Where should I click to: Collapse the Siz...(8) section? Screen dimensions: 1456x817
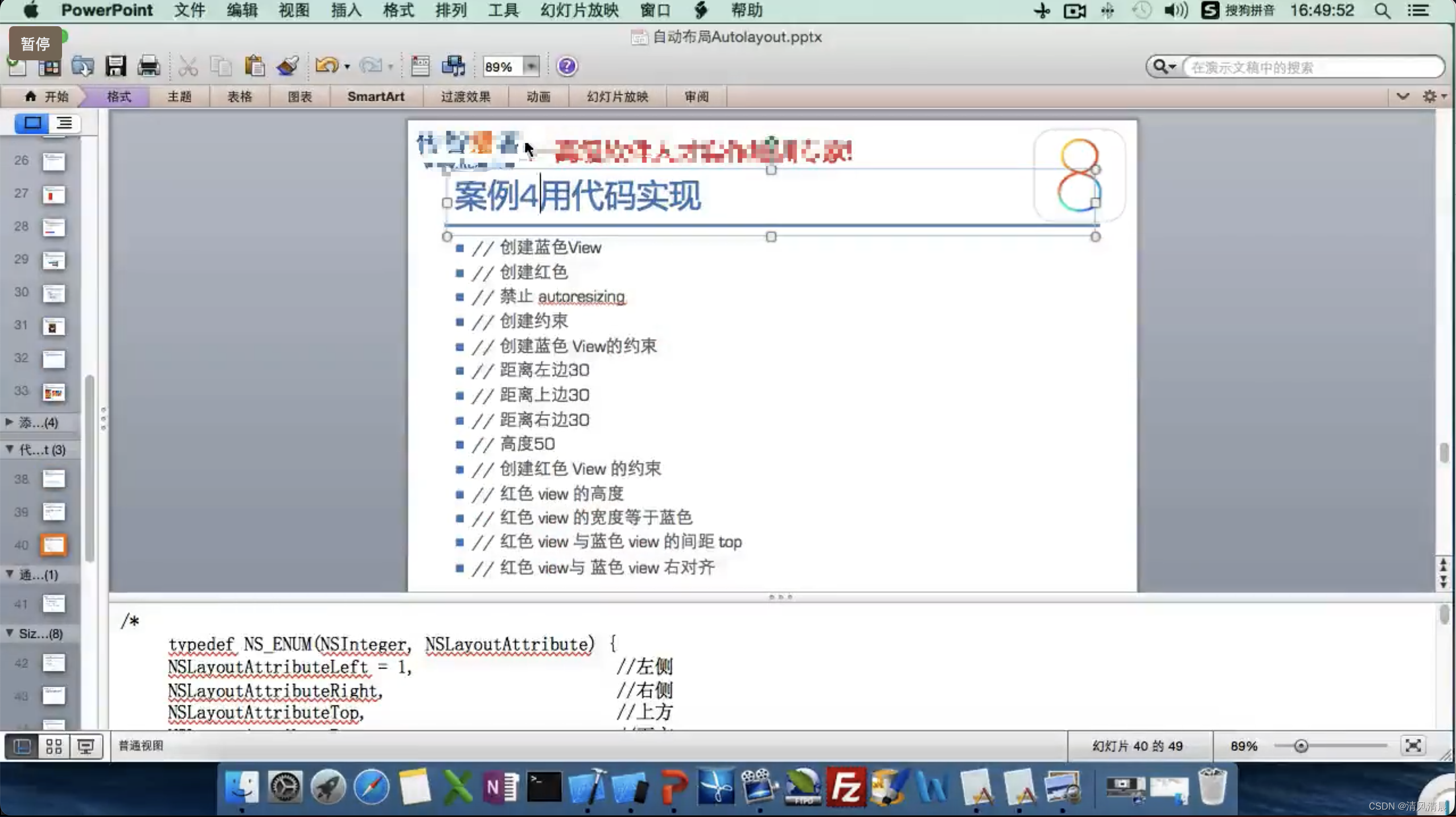[x=10, y=633]
